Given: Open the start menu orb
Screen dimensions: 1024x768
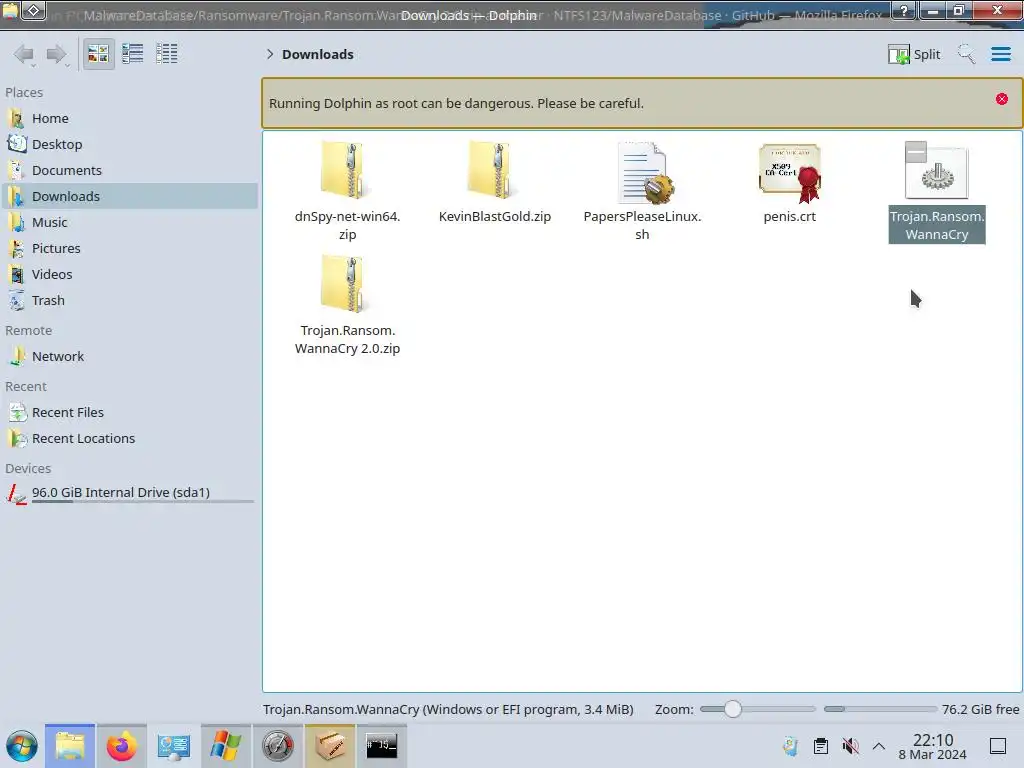Looking at the screenshot, I should (22, 746).
